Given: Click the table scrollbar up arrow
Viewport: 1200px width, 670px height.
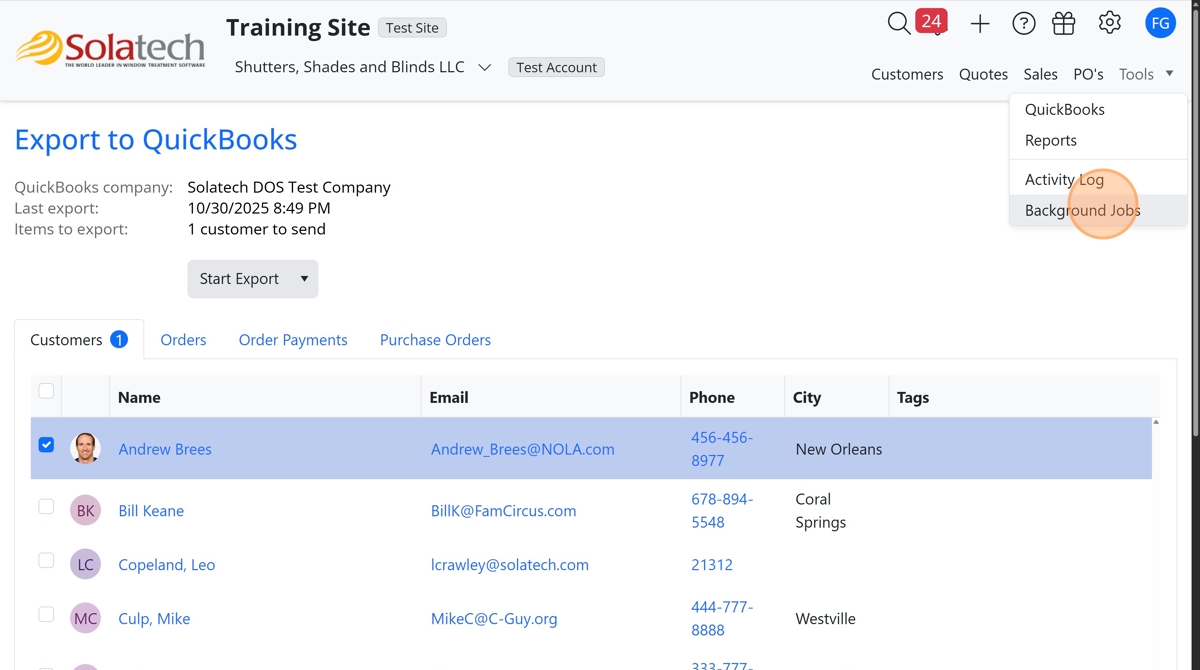Looking at the screenshot, I should pos(1156,422).
